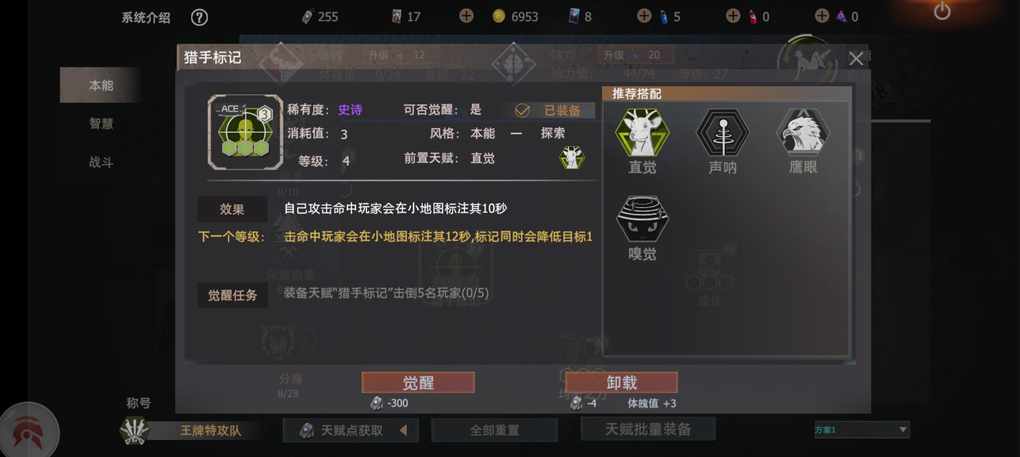Click the power icon at top right
The image size is (1020, 457).
point(942,11)
